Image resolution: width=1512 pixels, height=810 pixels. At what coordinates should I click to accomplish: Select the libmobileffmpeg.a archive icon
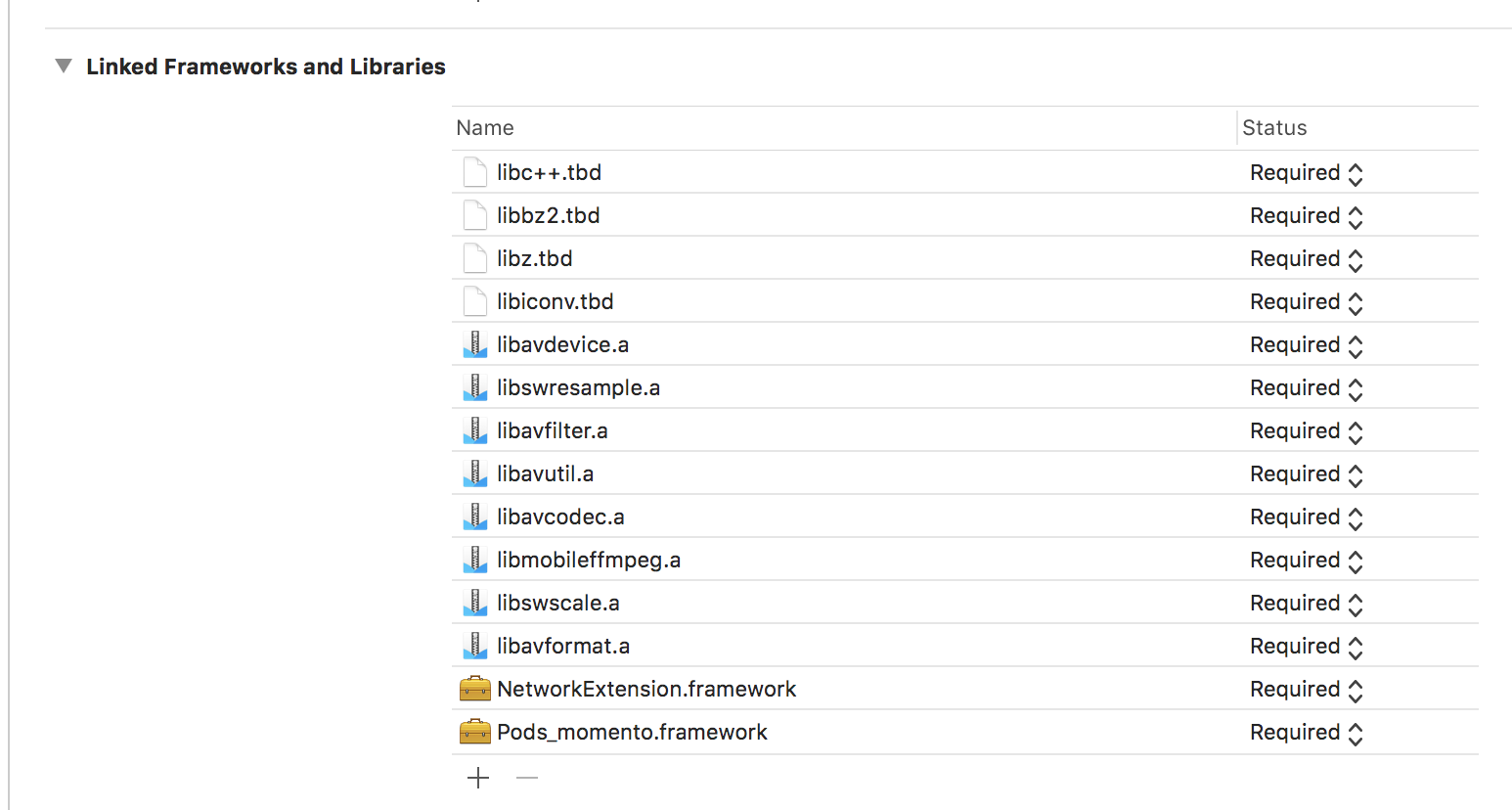coord(475,560)
